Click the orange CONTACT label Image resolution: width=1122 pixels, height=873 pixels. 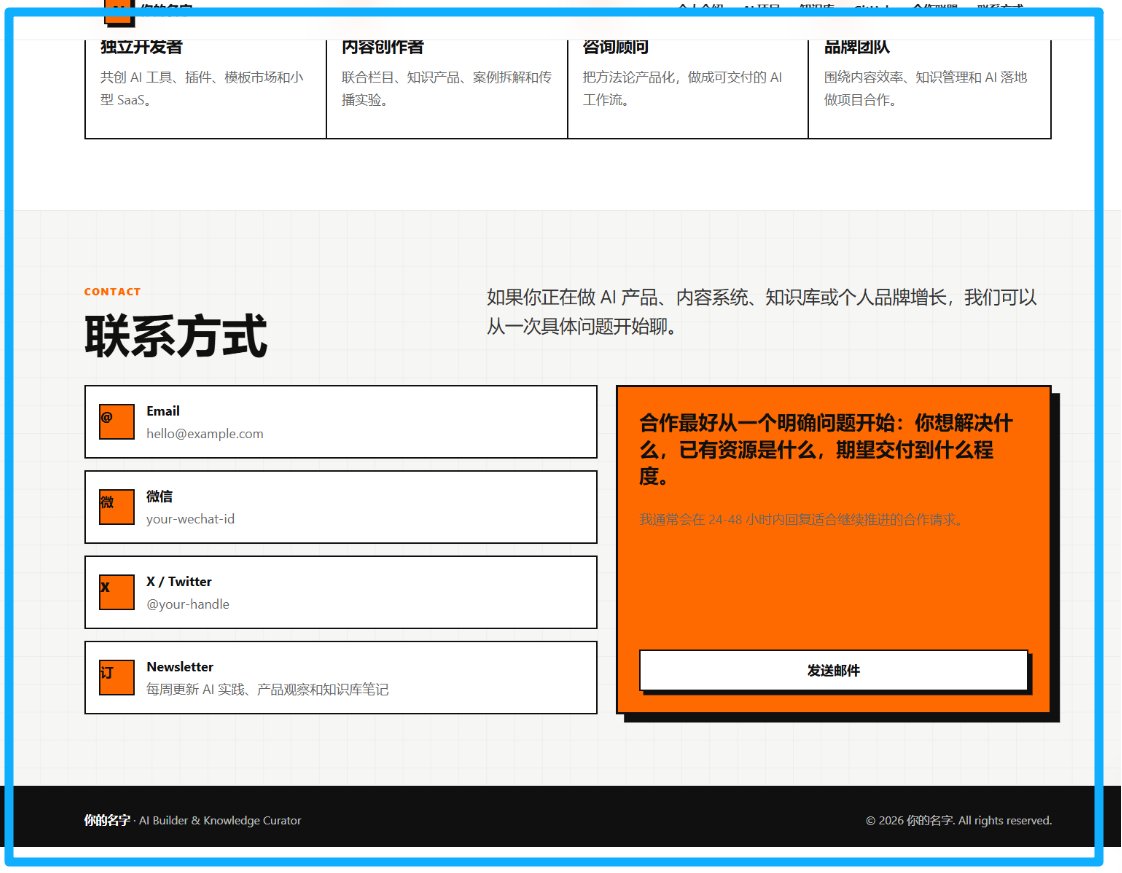click(112, 292)
